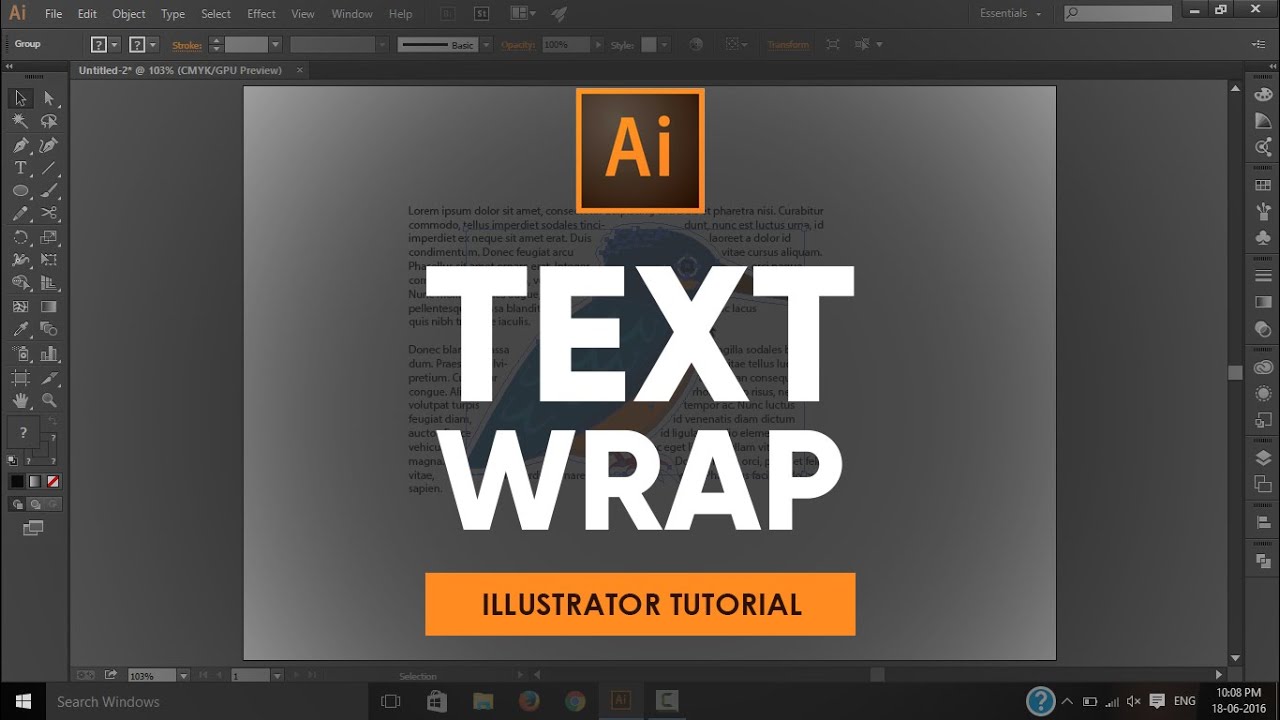Select the Free Transform tool

pos(49,260)
